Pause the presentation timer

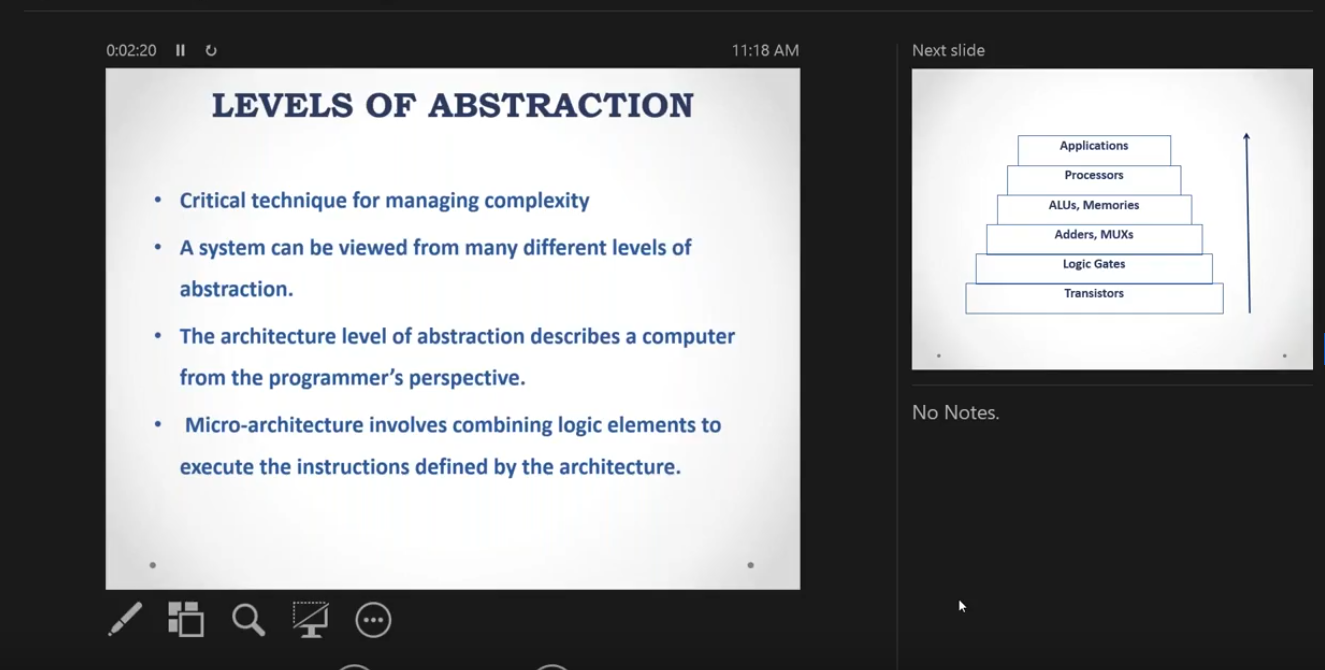coord(180,50)
